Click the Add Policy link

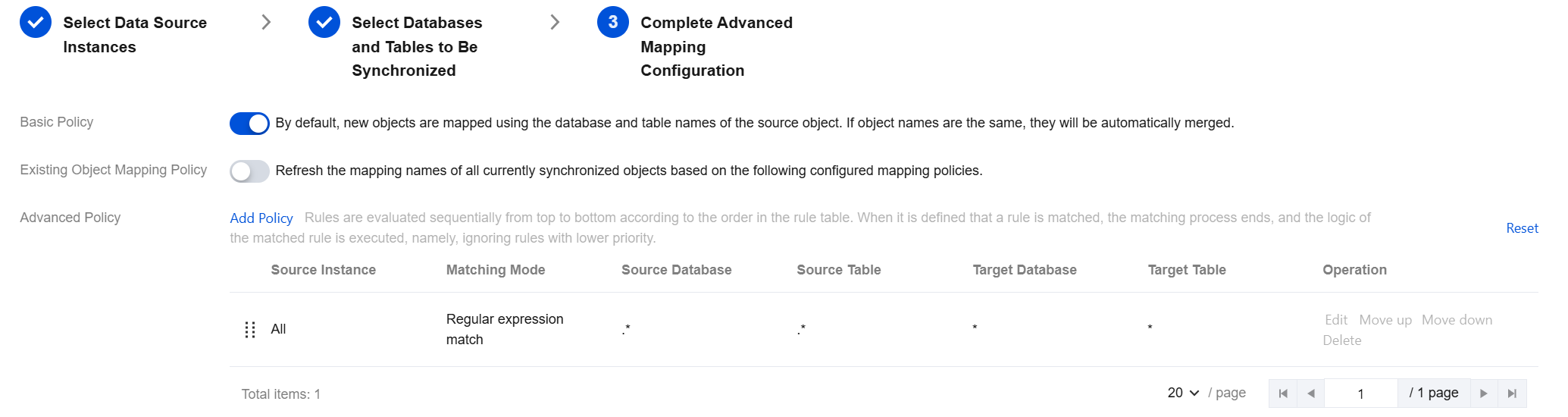[x=261, y=218]
